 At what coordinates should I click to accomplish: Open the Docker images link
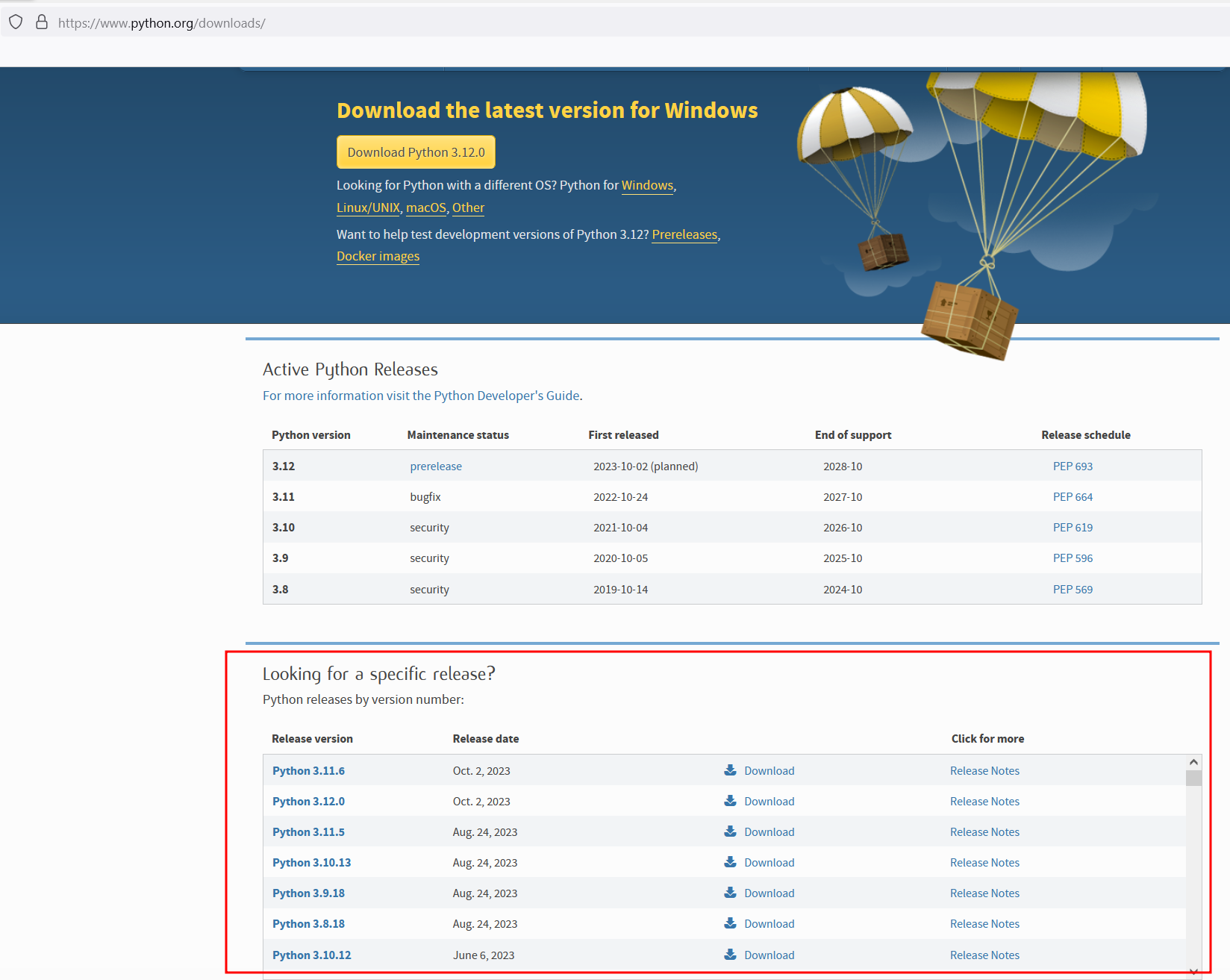point(378,256)
